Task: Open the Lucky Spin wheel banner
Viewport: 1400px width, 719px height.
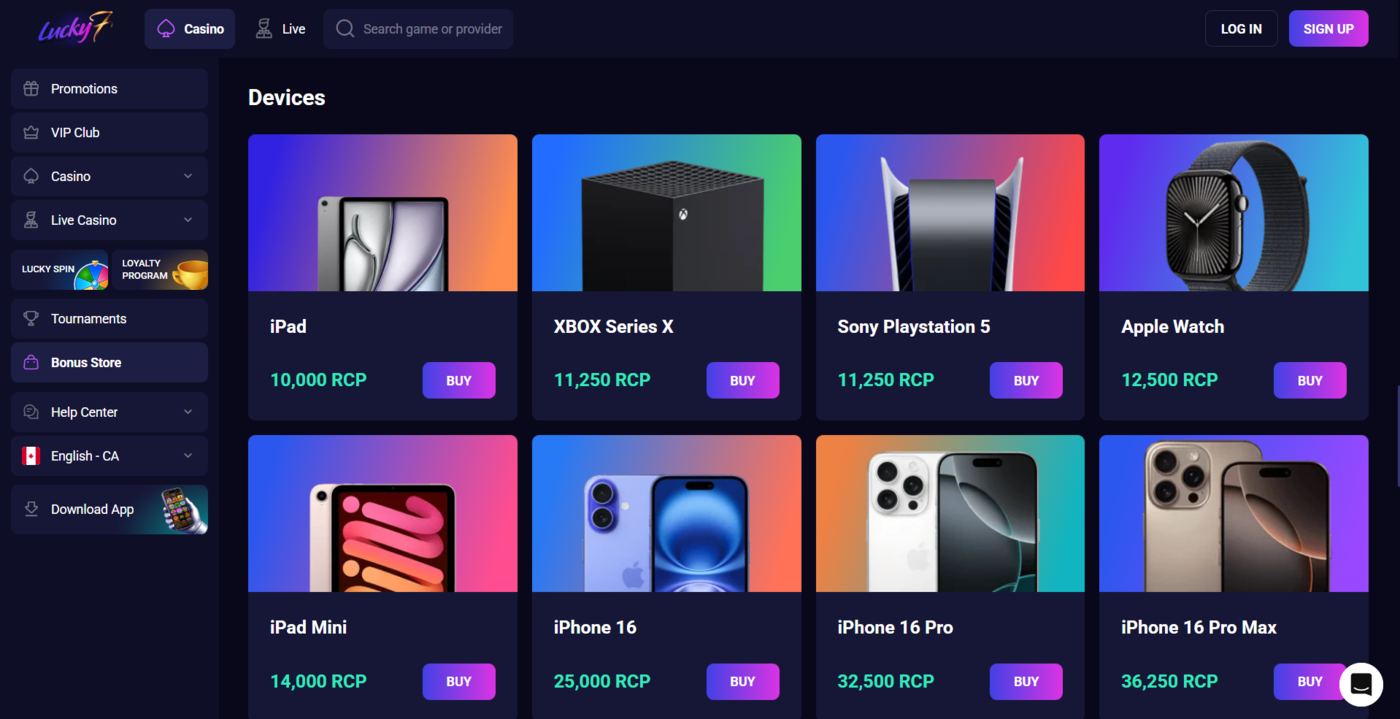Action: tap(60, 270)
